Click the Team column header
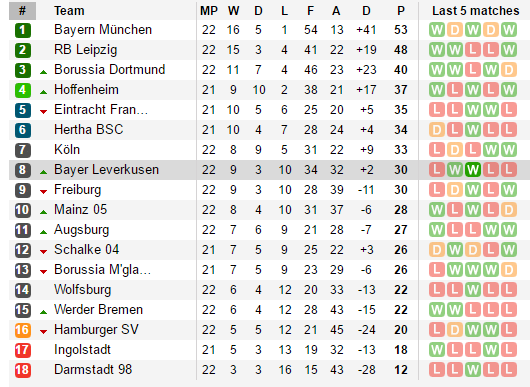Screen dimensions: 530x387 coord(69,11)
